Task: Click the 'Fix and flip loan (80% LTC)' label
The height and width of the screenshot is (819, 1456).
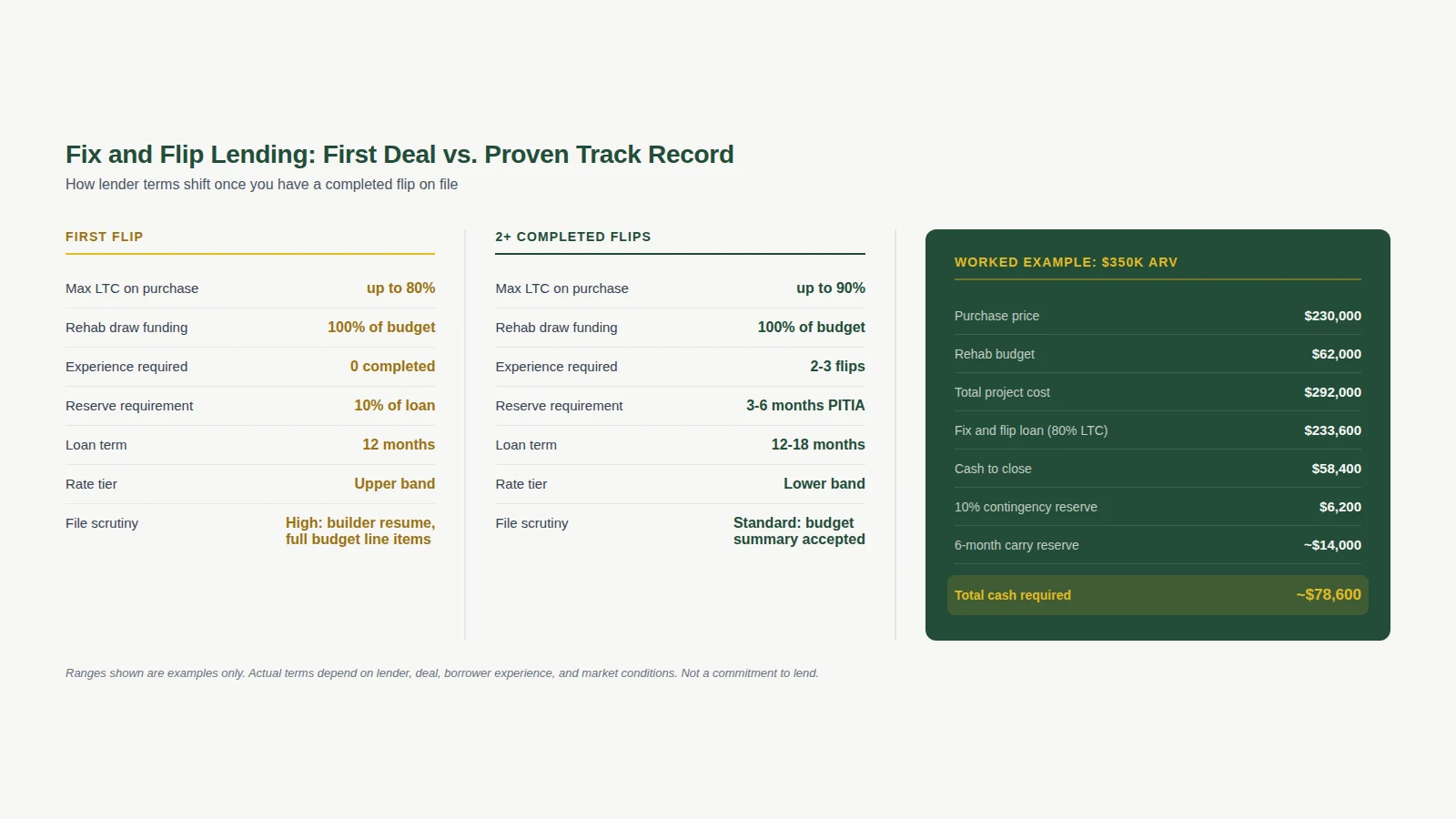Action: [x=1031, y=430]
